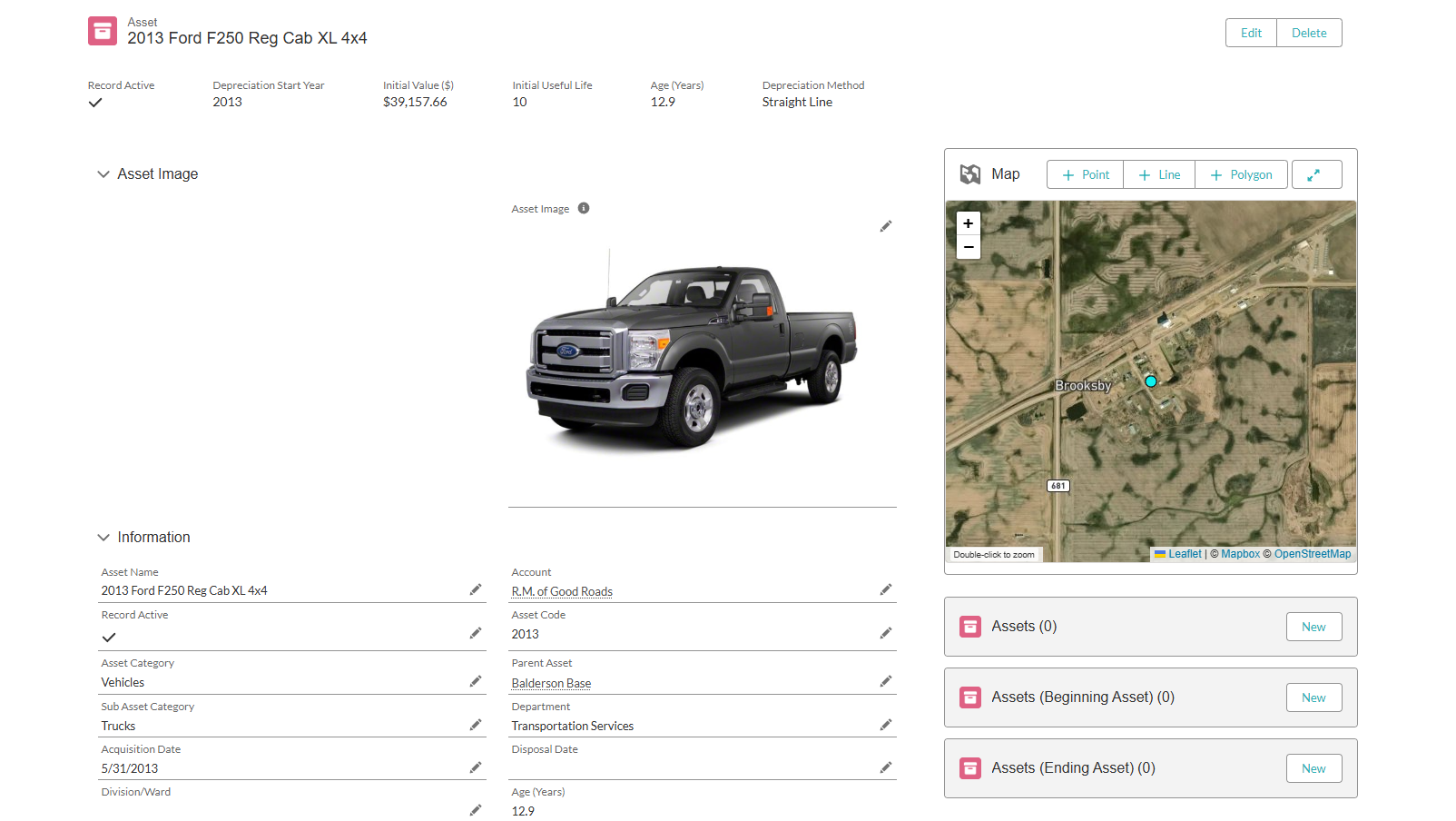Click the Assets (Ending Asset) list icon
1456x821 pixels.
pos(970,768)
